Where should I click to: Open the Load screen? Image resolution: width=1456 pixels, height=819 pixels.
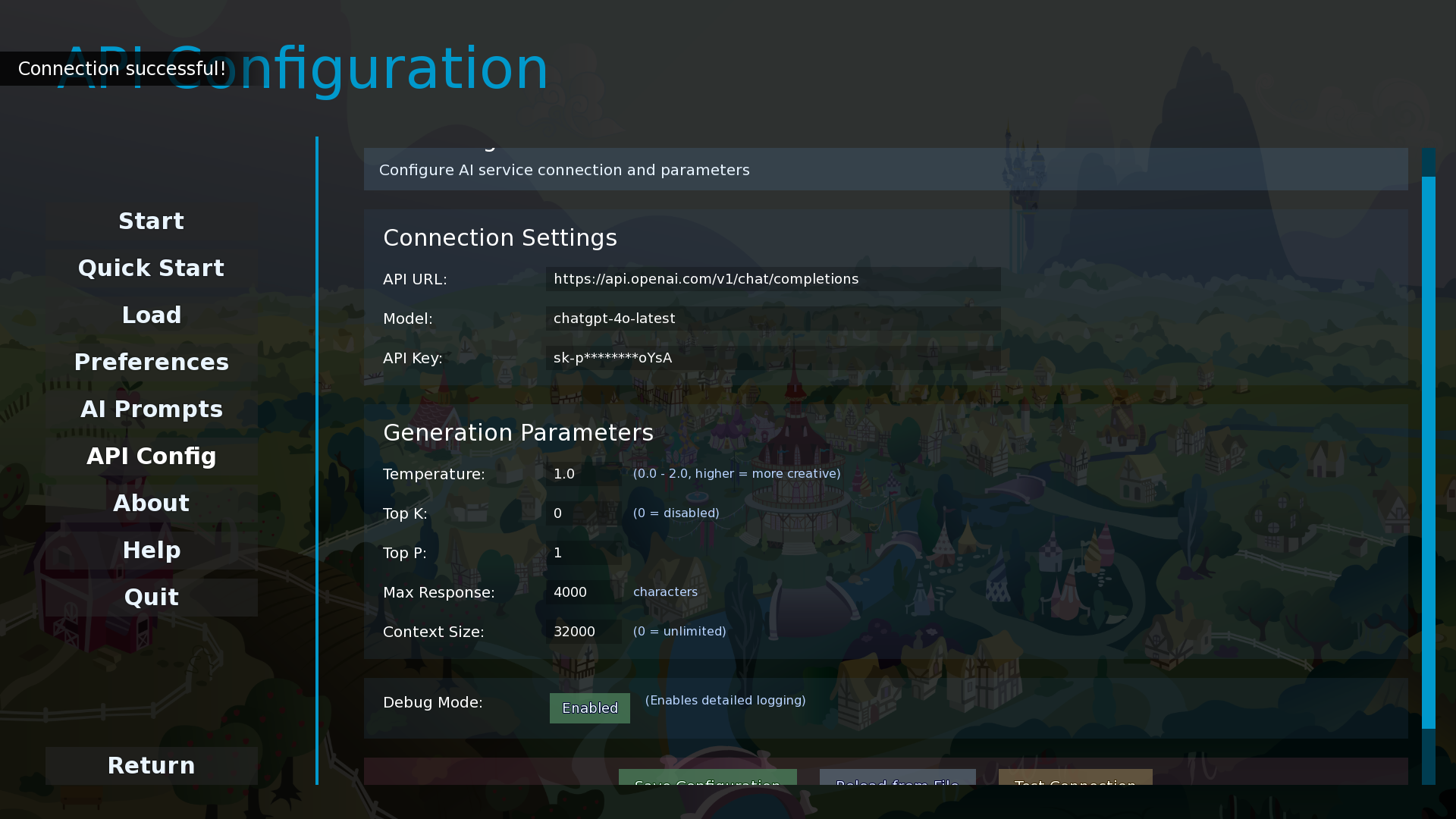[x=151, y=315]
